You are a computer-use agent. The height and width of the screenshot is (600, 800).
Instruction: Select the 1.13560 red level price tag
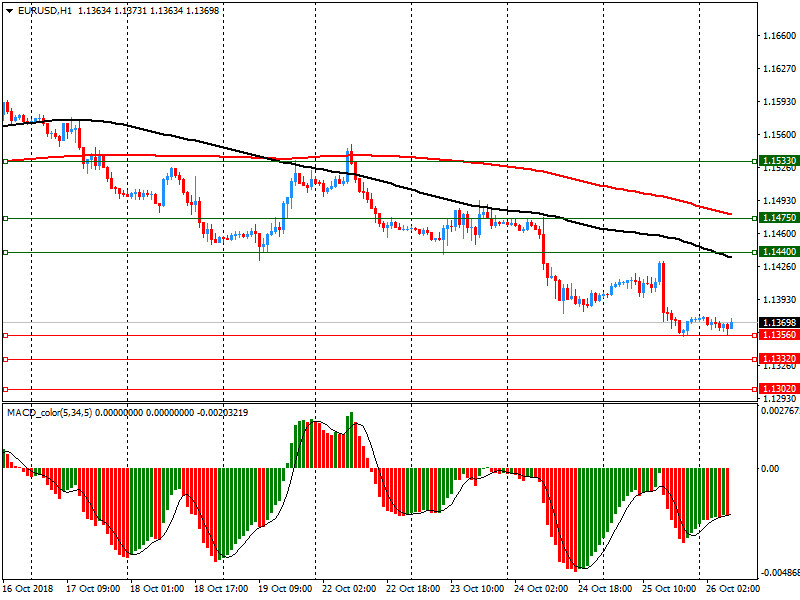click(x=779, y=335)
